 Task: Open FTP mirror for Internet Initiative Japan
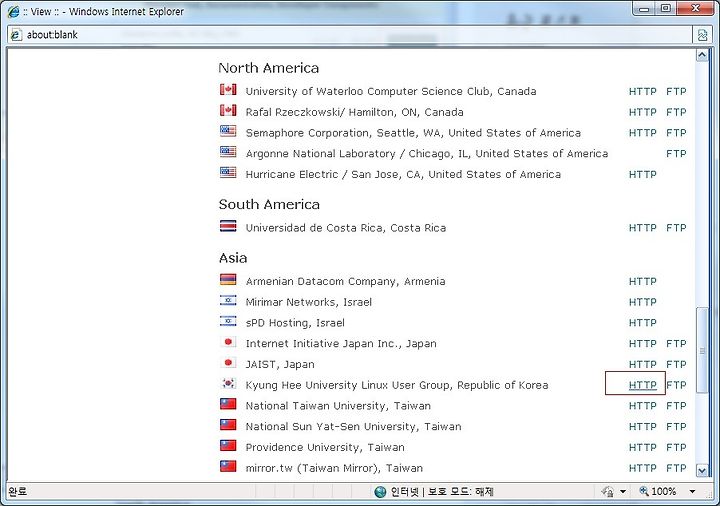[x=676, y=343]
